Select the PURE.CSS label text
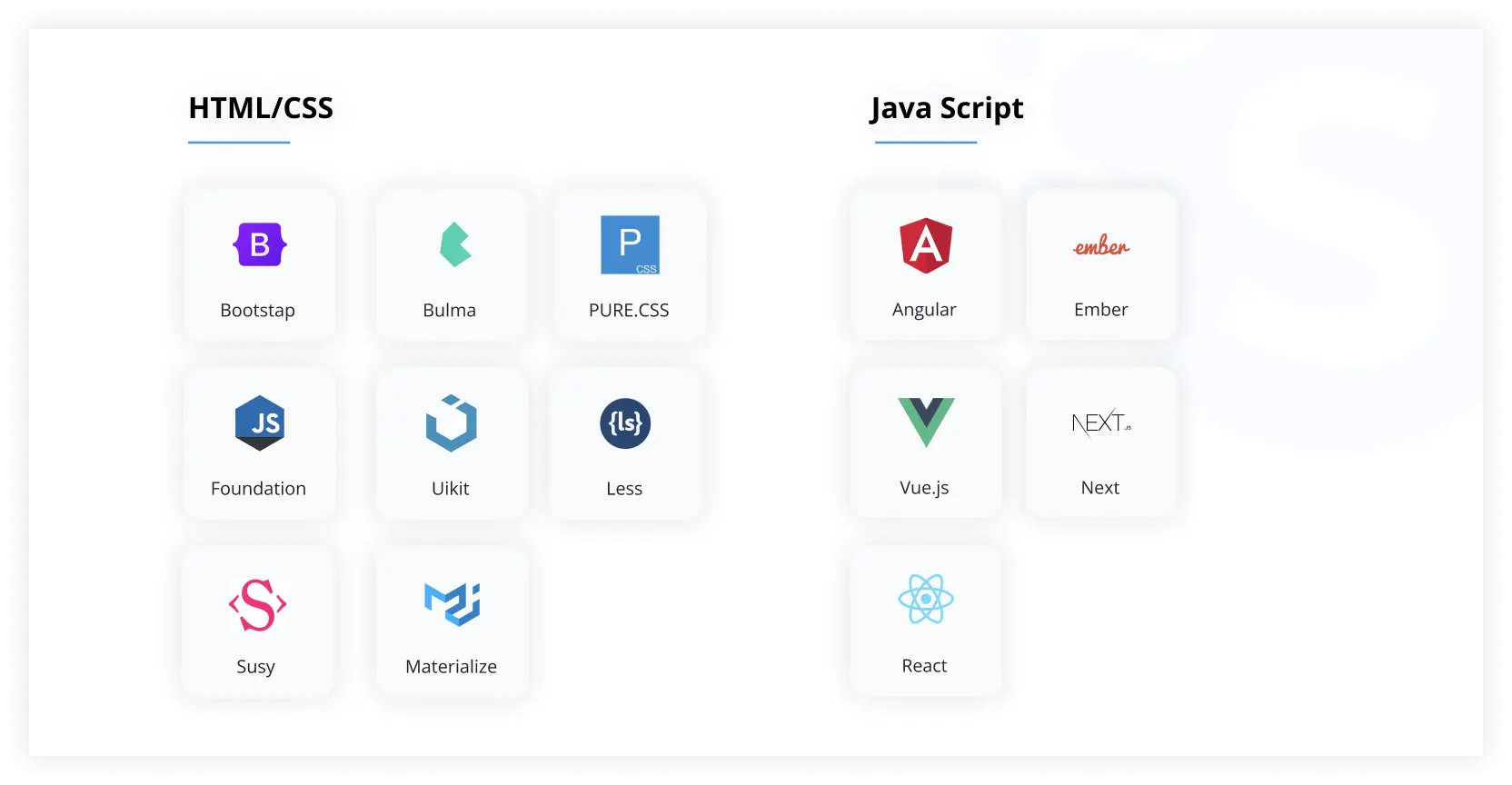This screenshot has width=1512, height=785. point(629,310)
